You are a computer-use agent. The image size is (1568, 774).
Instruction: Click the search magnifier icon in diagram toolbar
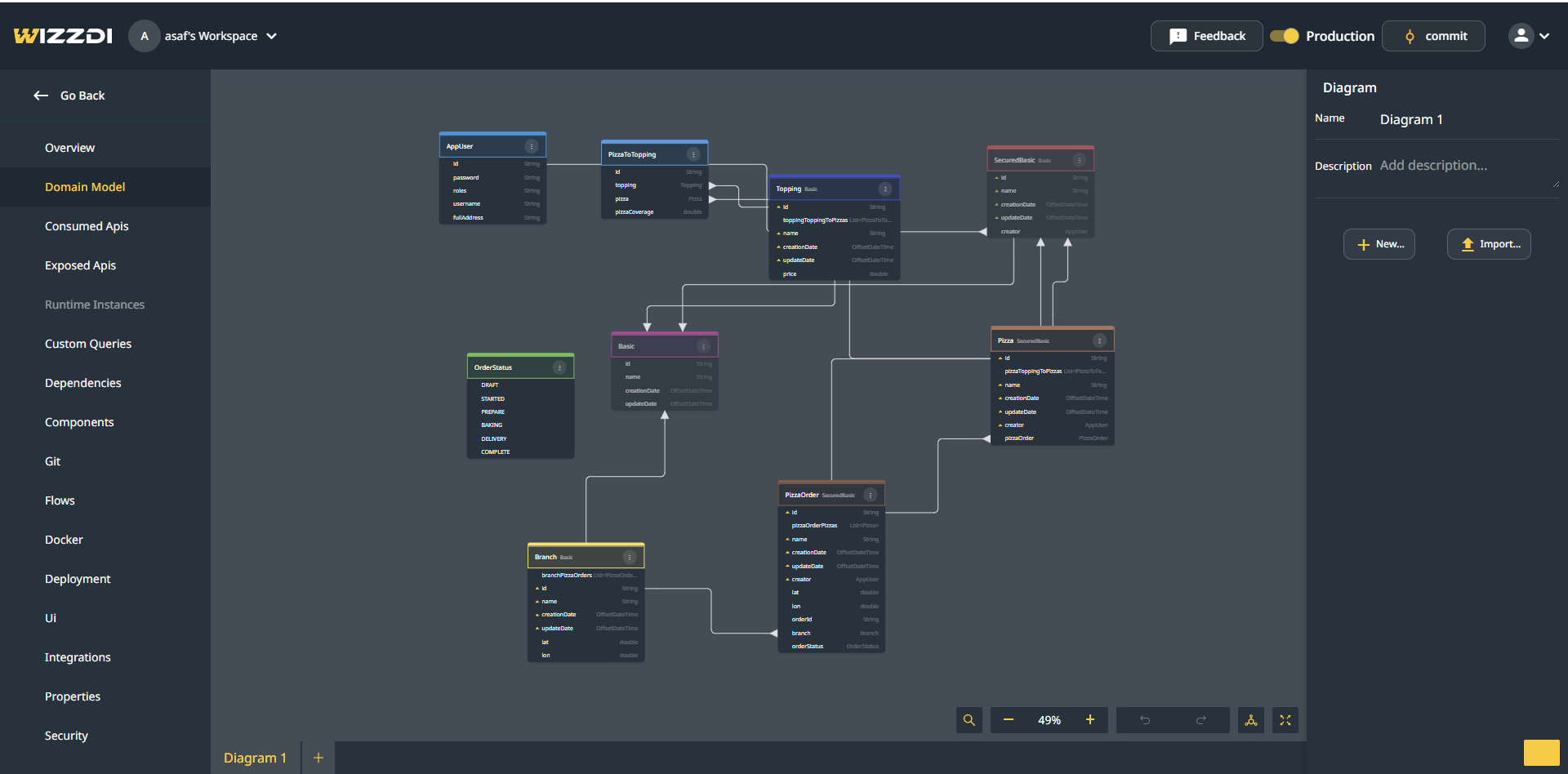pos(969,720)
